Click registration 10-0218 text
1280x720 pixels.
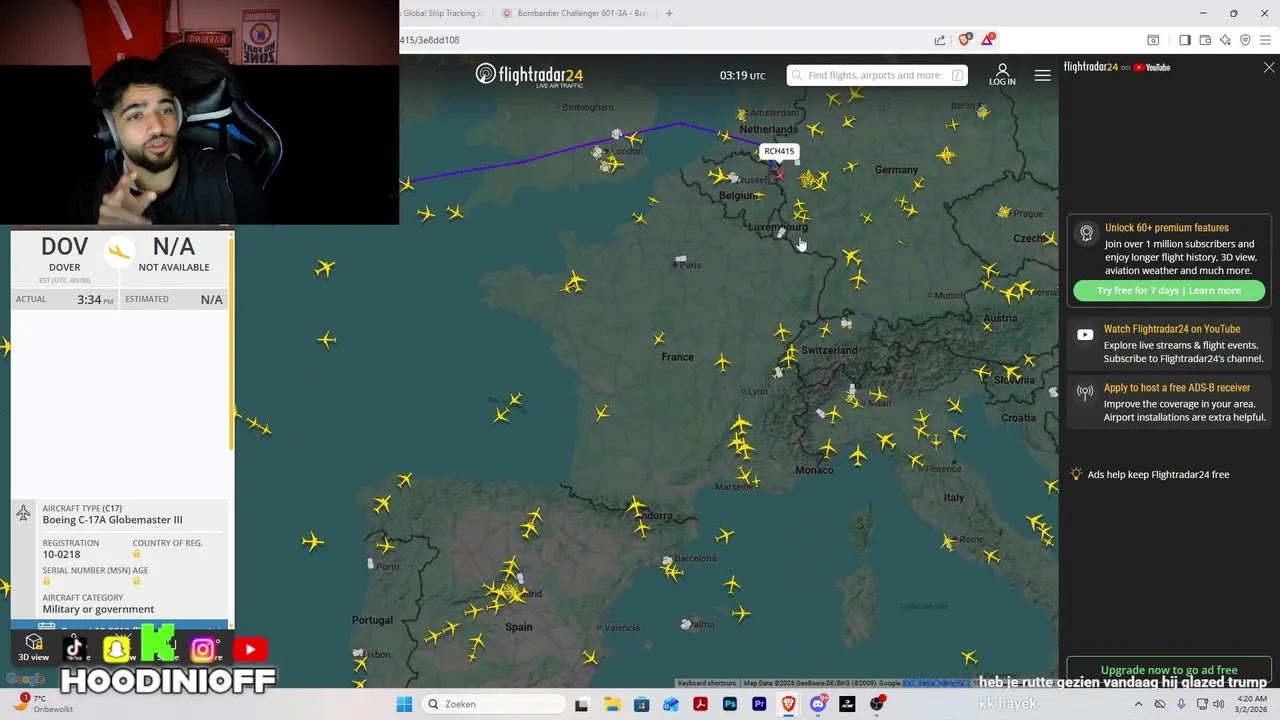click(x=61, y=554)
